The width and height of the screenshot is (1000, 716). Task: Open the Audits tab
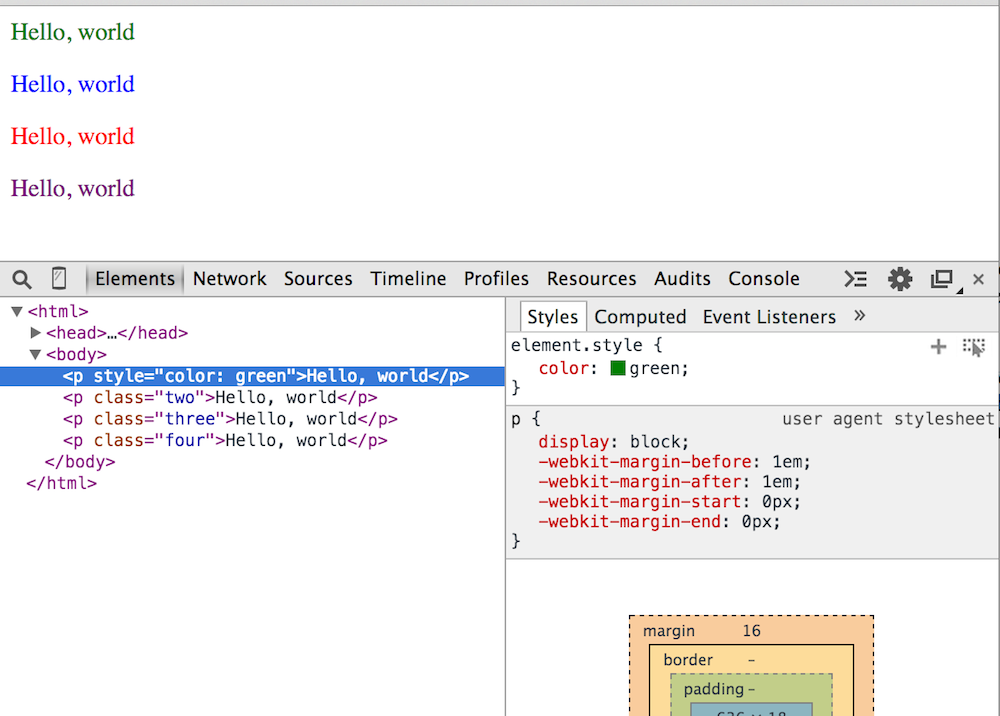tap(682, 279)
